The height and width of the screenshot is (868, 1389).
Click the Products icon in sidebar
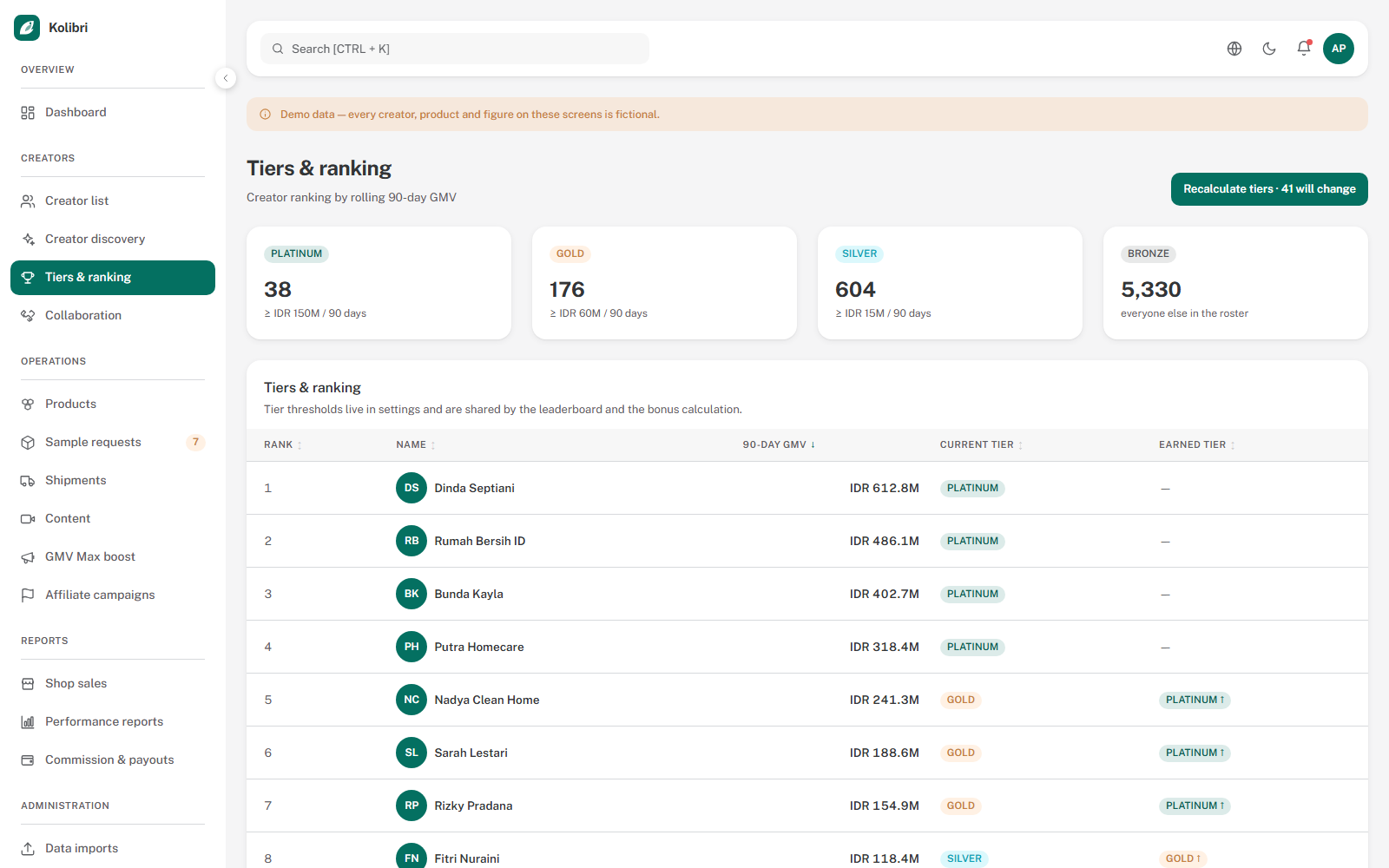(28, 404)
